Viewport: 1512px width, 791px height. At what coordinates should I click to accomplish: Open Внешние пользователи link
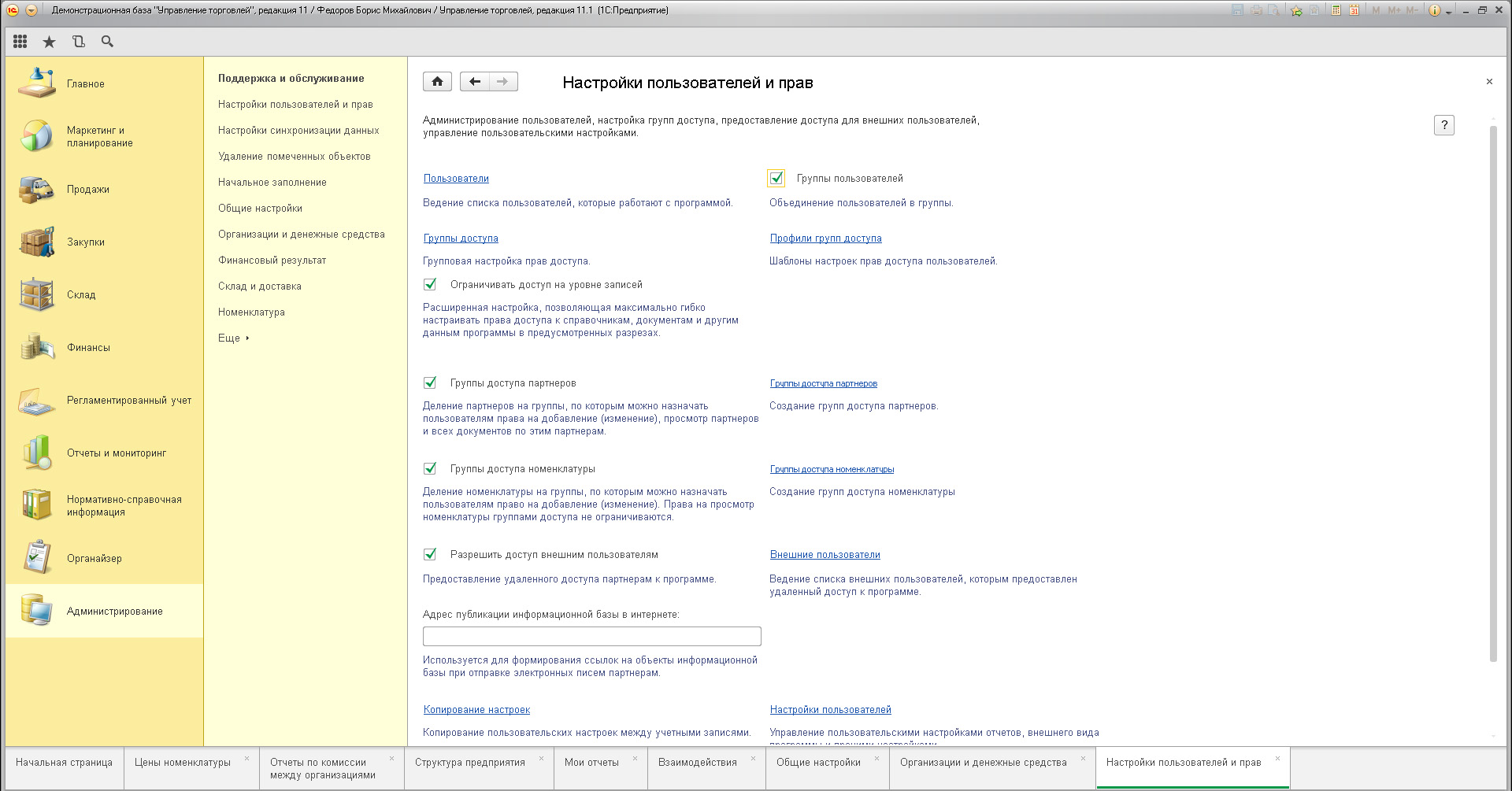825,554
